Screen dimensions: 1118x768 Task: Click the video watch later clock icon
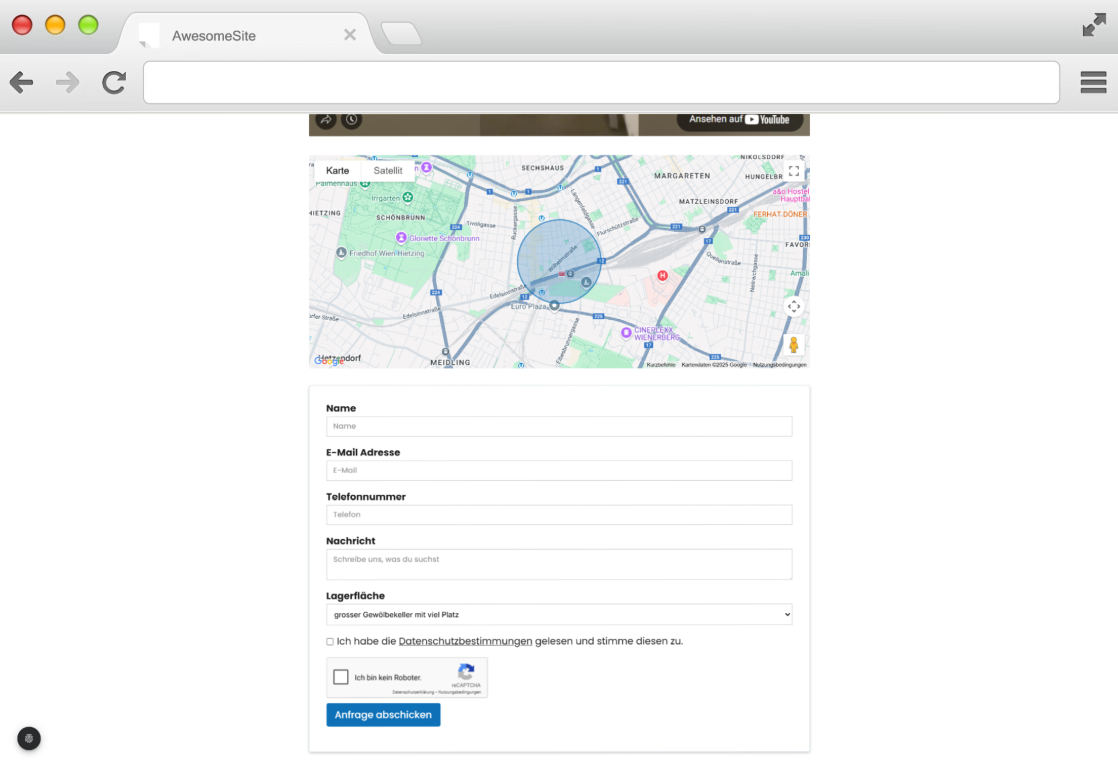tap(352, 120)
